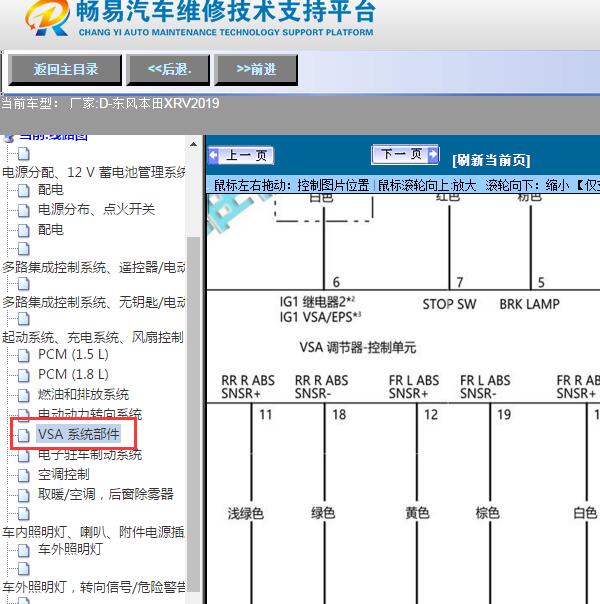
Task: Open the VSA 系统部件 tree item
Action: pyautogui.click(x=79, y=434)
